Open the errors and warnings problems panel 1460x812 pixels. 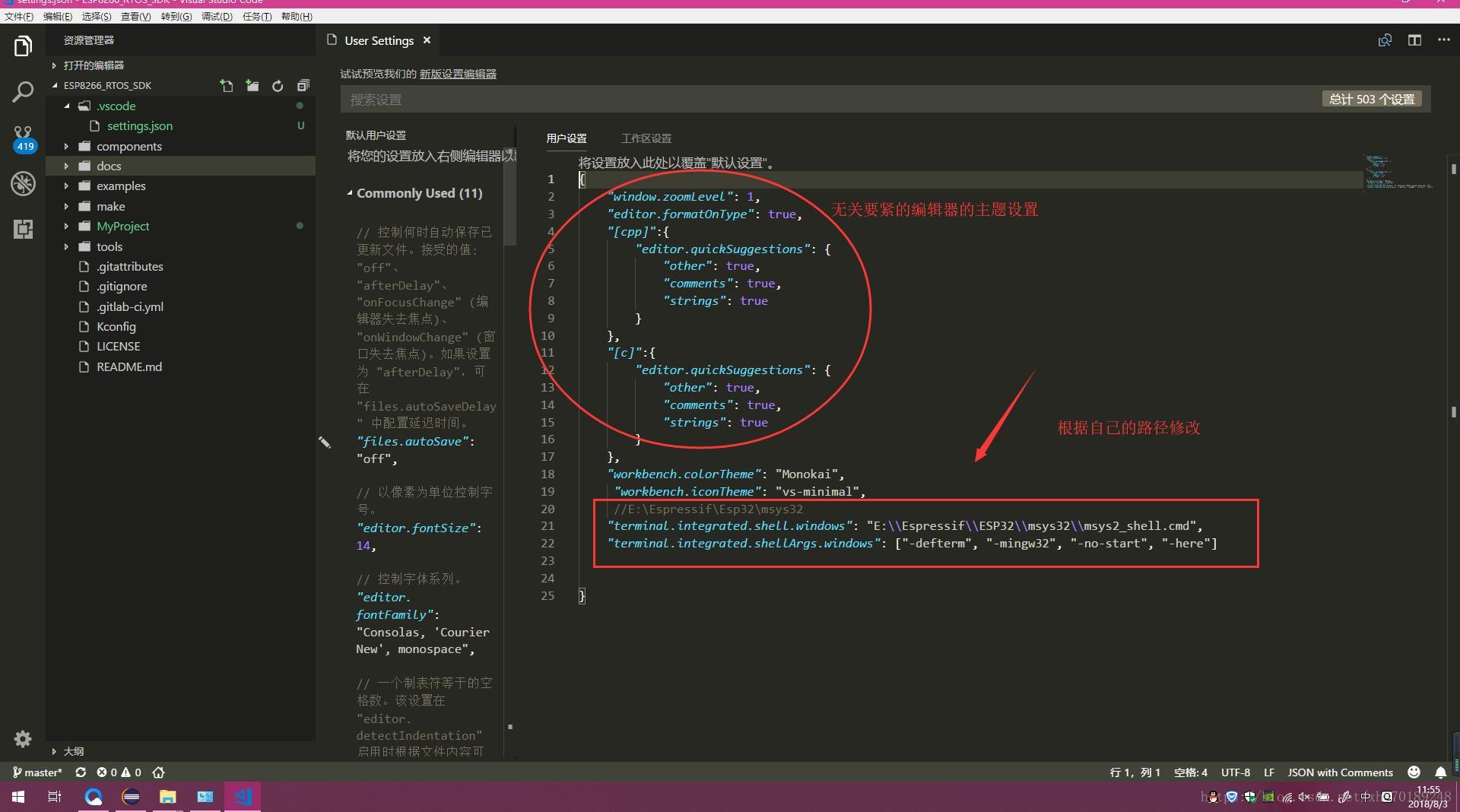pyautogui.click(x=119, y=772)
